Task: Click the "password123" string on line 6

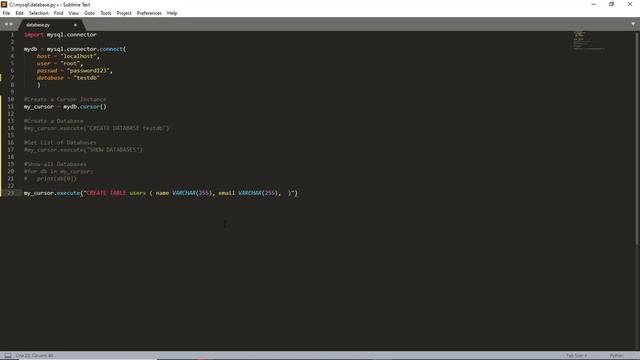Action: coord(88,71)
